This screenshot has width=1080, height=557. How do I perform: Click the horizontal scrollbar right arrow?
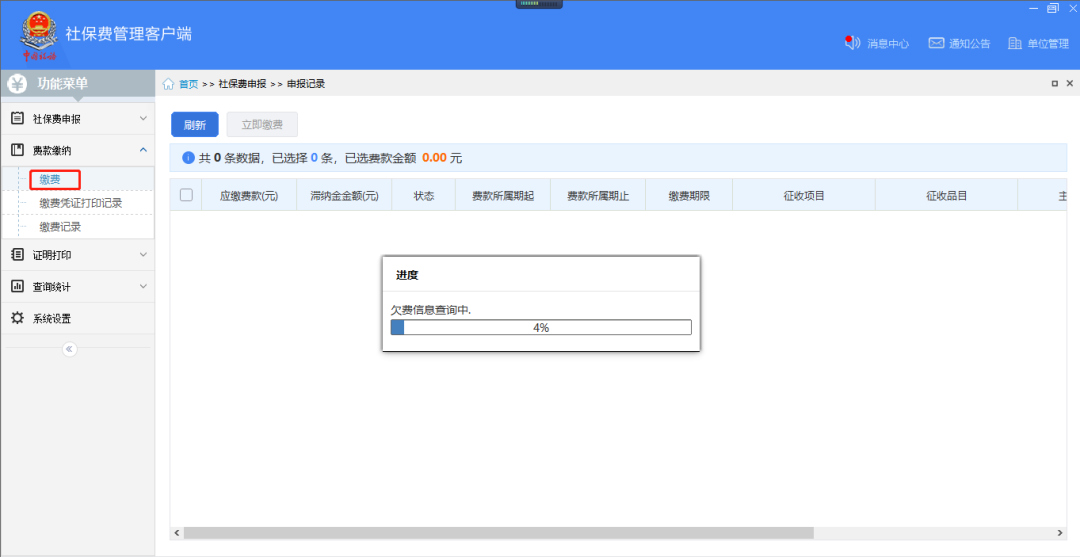coord(1061,533)
